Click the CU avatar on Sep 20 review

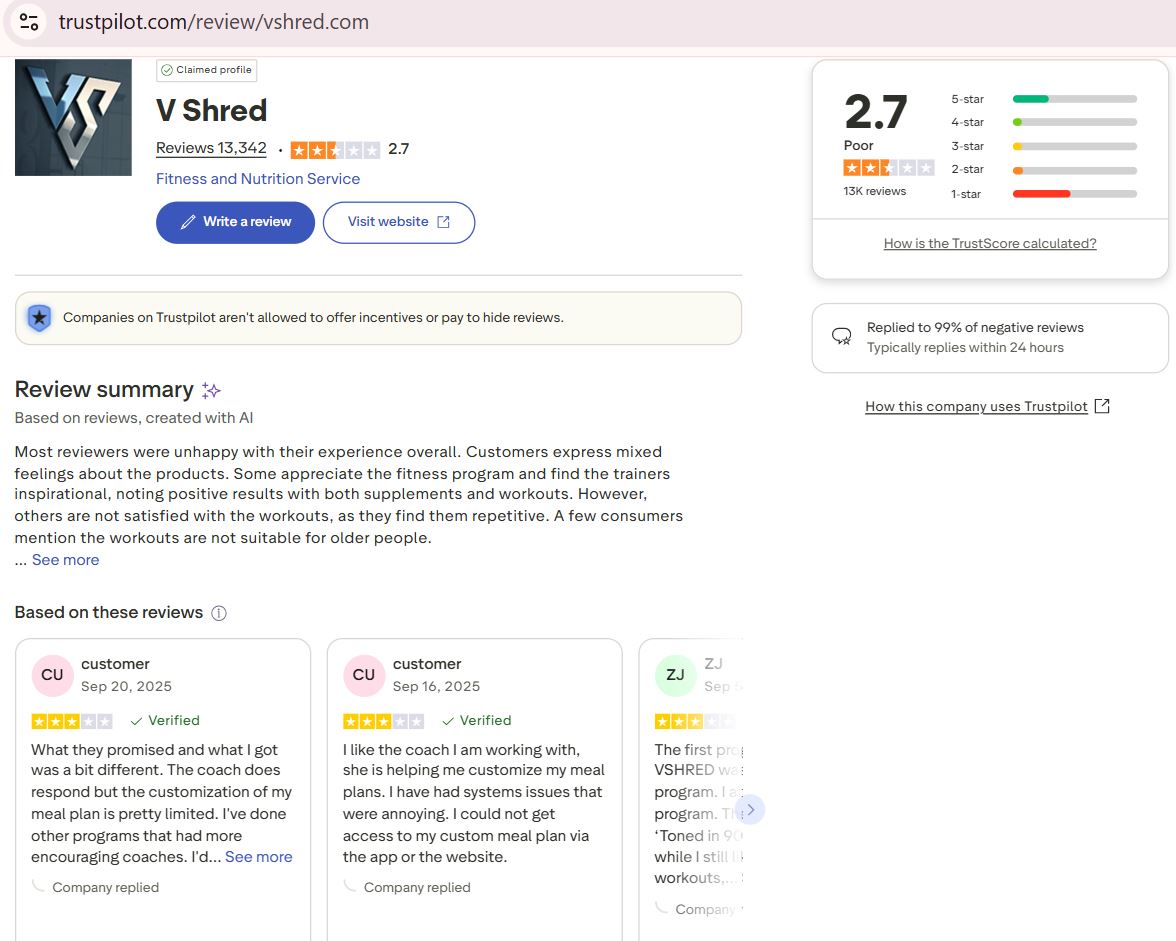[x=52, y=675]
